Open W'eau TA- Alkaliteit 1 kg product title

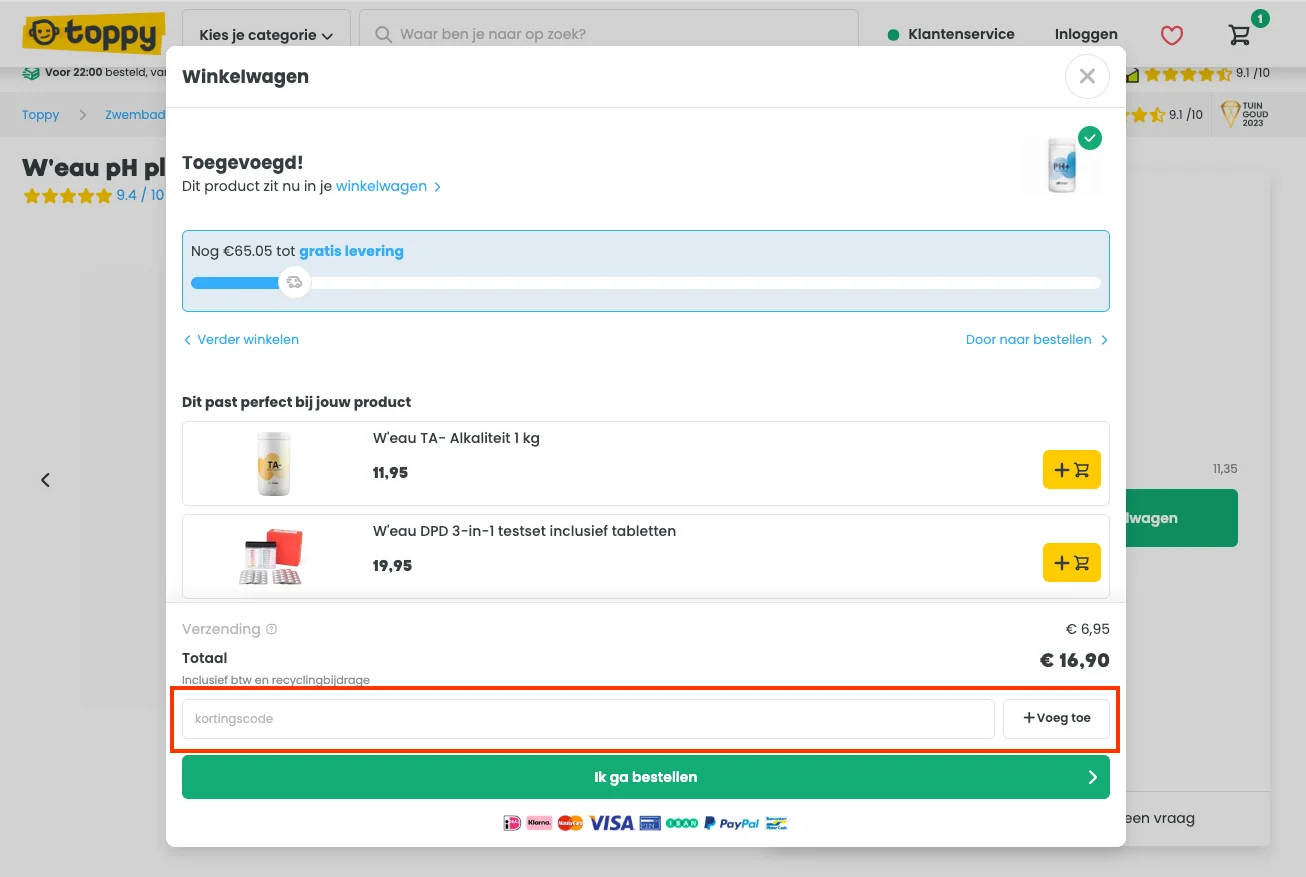(x=456, y=438)
